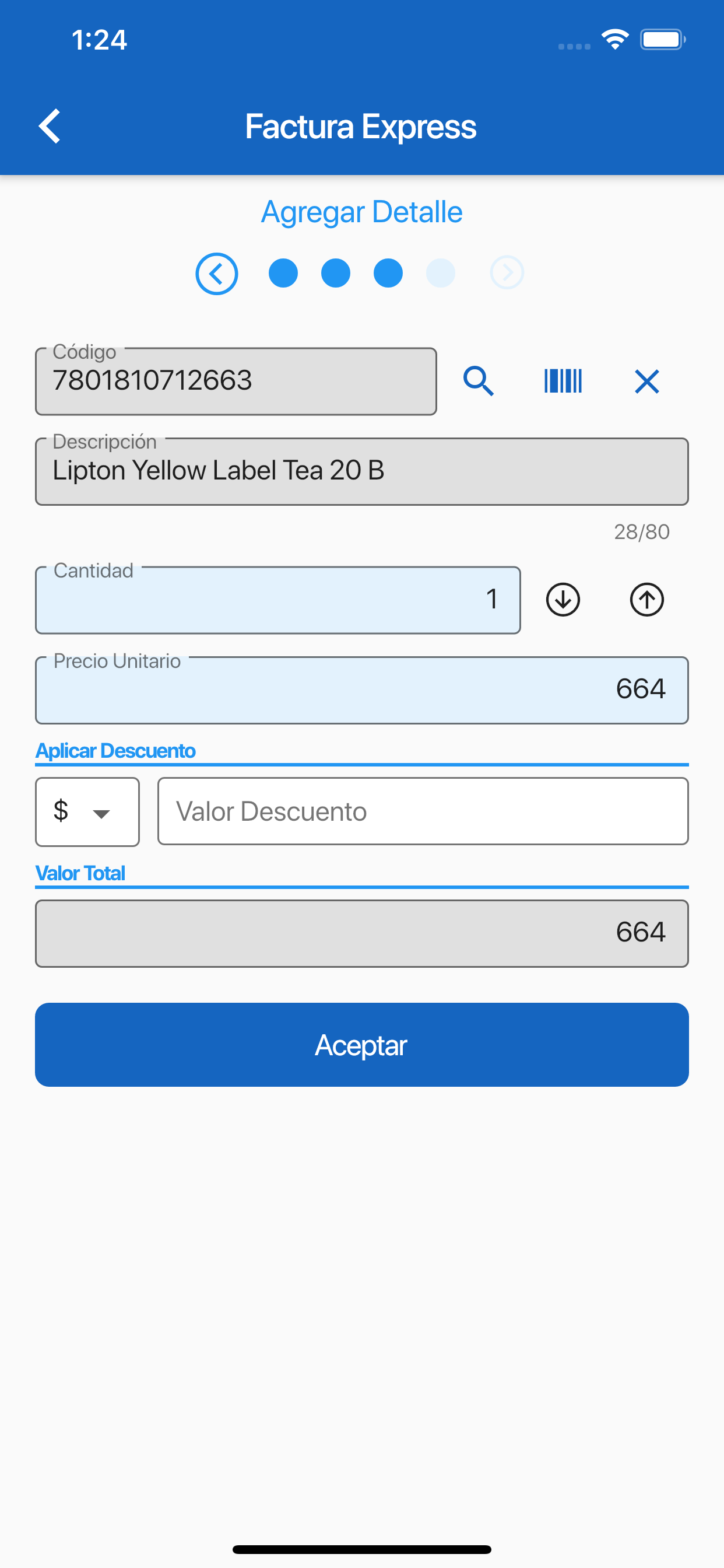This screenshot has width=724, height=1568.
Task: Increase quantity with the up arrow
Action: tap(646, 600)
